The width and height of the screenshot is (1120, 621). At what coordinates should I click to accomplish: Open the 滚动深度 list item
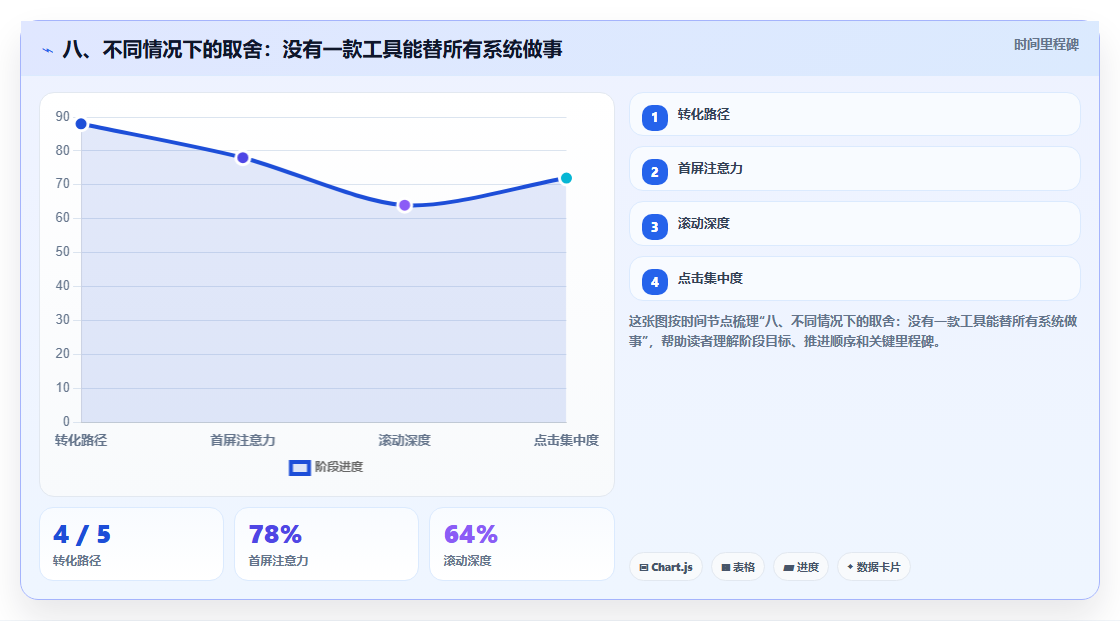point(854,224)
